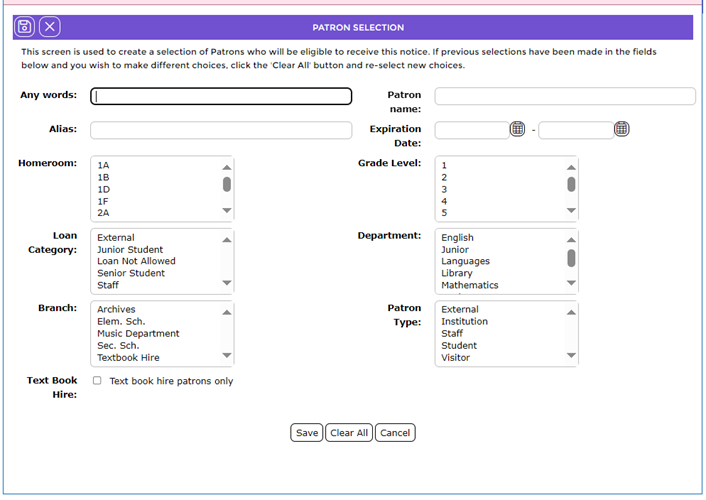Select grade level 1
This screenshot has height=500, width=706.
pos(444,165)
